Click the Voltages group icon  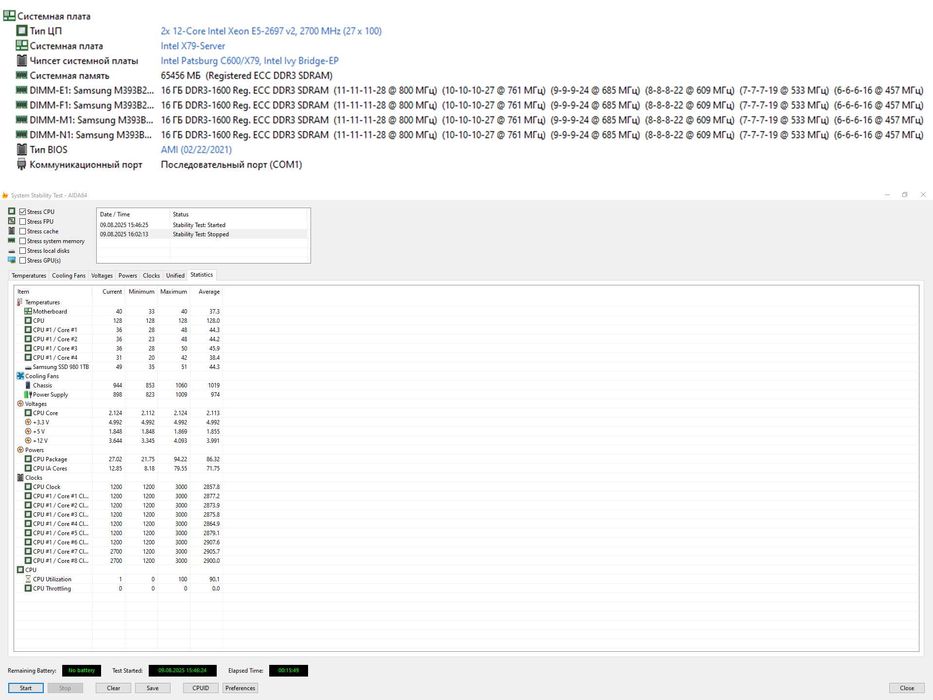coord(20,404)
